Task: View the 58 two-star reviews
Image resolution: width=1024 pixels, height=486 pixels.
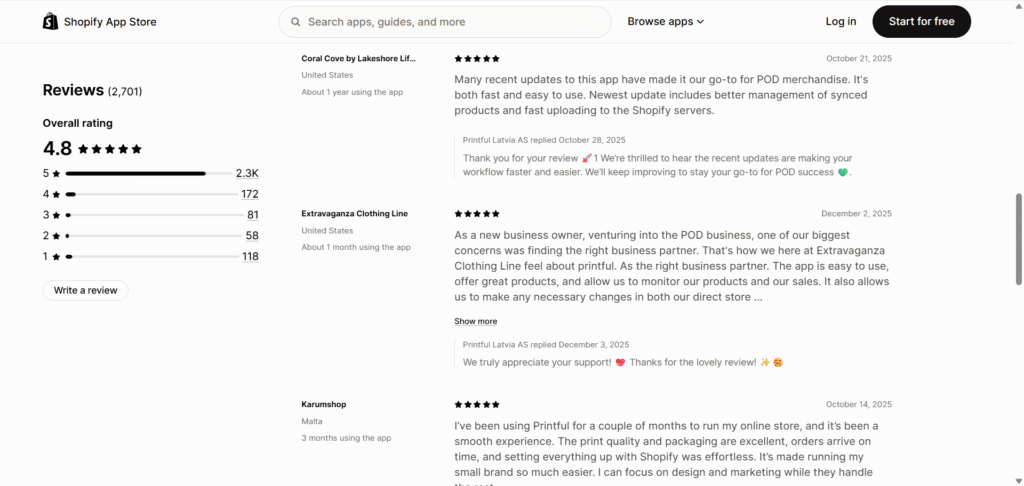Action: [252, 236]
